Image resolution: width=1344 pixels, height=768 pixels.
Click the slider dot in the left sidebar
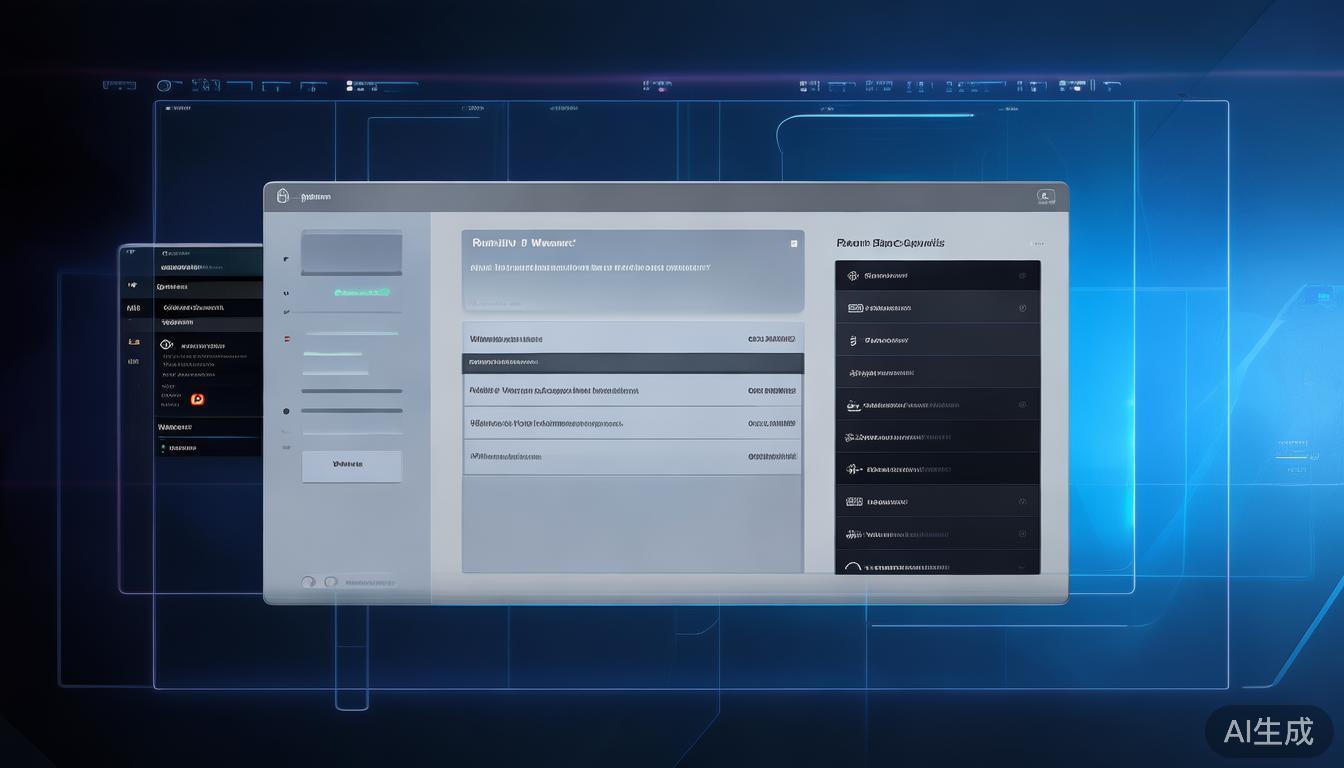(286, 411)
